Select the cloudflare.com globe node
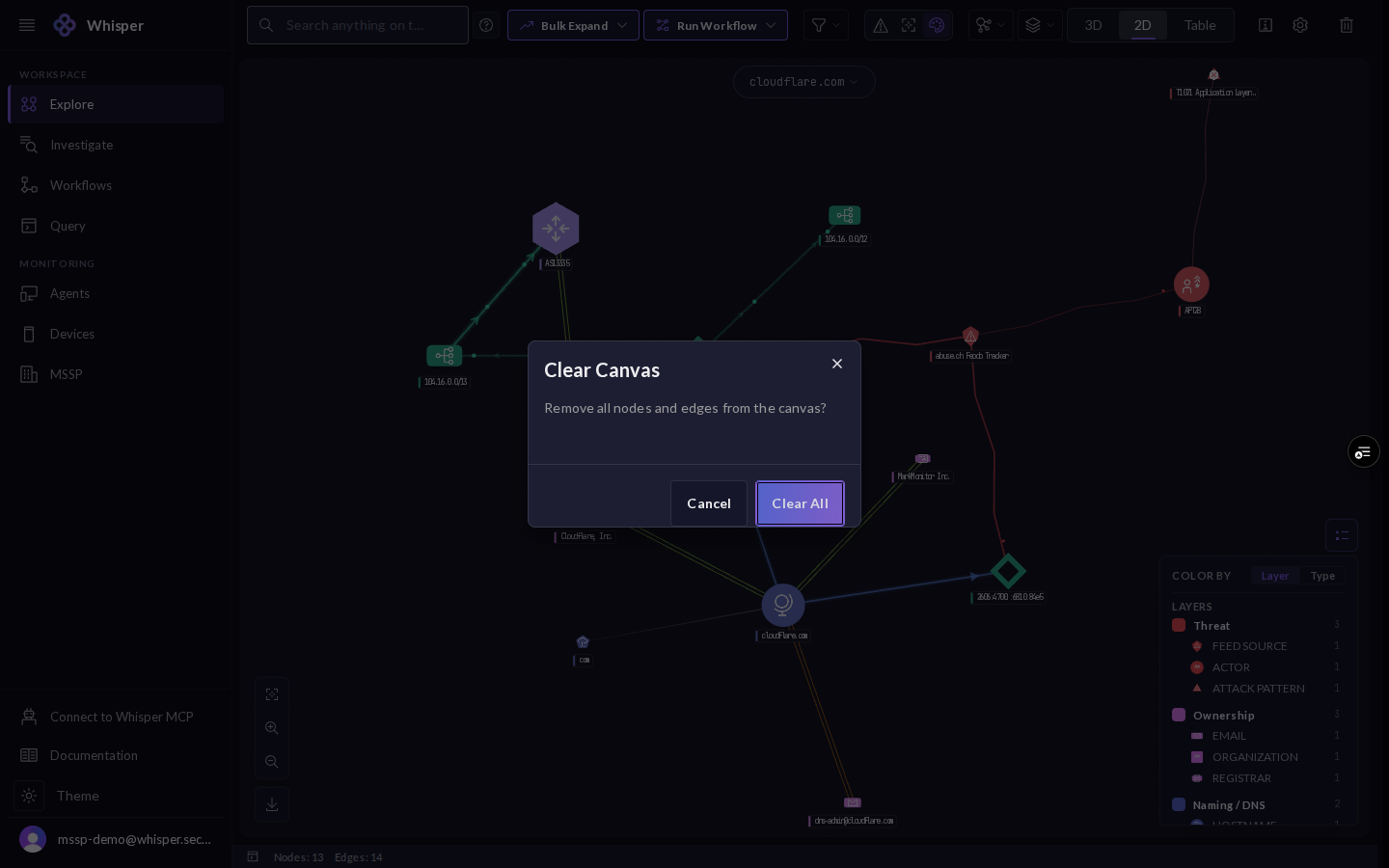The height and width of the screenshot is (868, 1389). [783, 605]
